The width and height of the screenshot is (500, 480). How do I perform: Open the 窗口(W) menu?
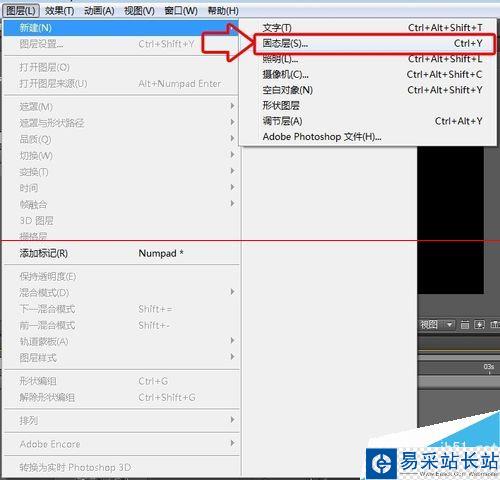(181, 11)
